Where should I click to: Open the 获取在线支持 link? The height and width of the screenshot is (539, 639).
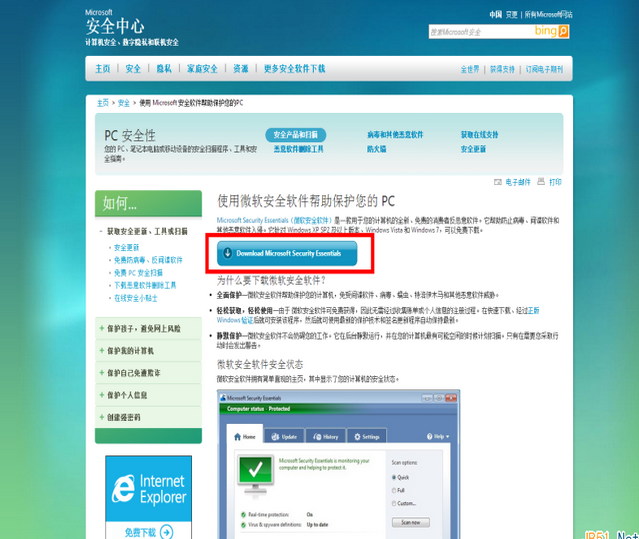[479, 134]
